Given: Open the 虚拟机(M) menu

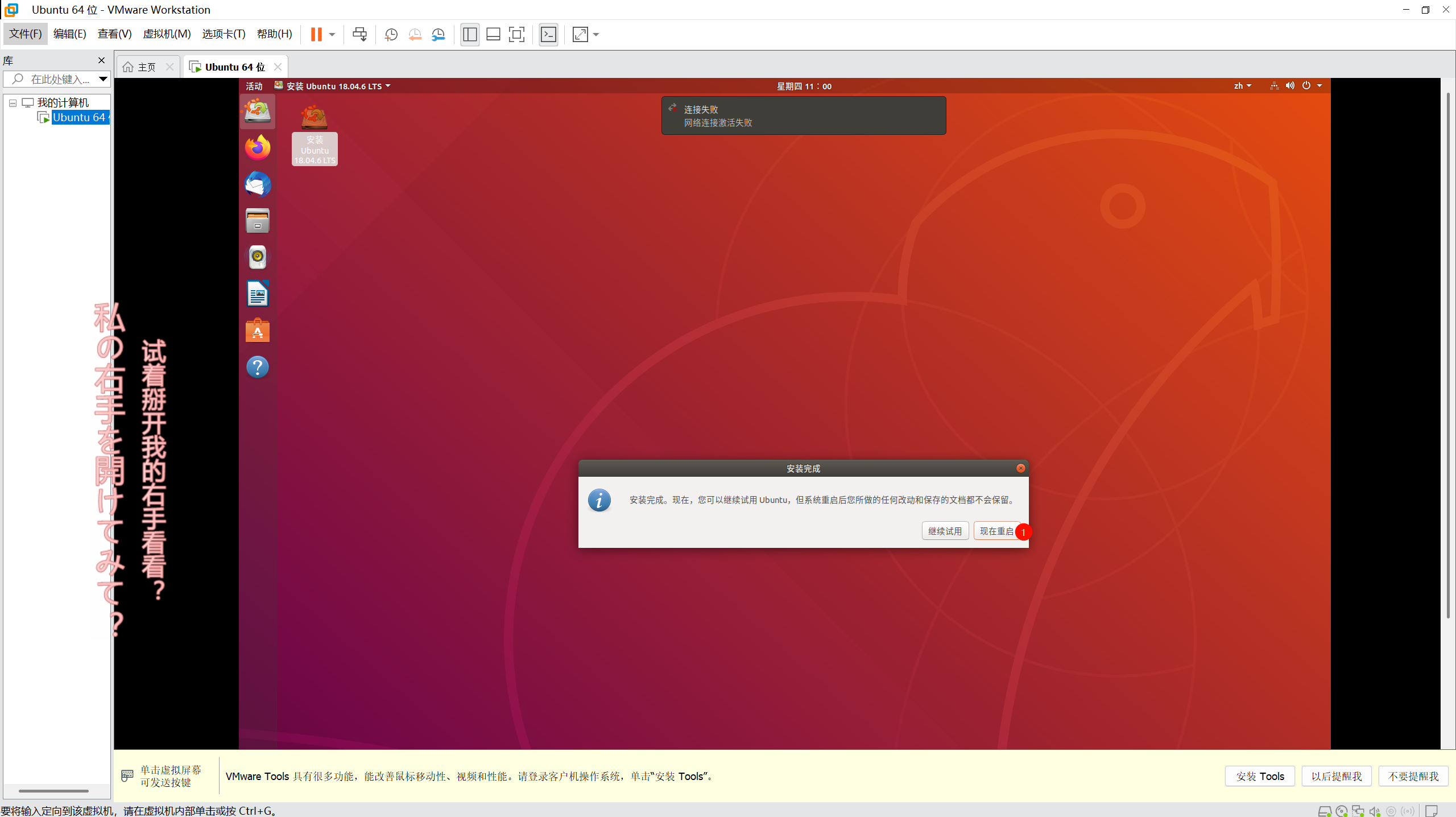Looking at the screenshot, I should (x=167, y=34).
